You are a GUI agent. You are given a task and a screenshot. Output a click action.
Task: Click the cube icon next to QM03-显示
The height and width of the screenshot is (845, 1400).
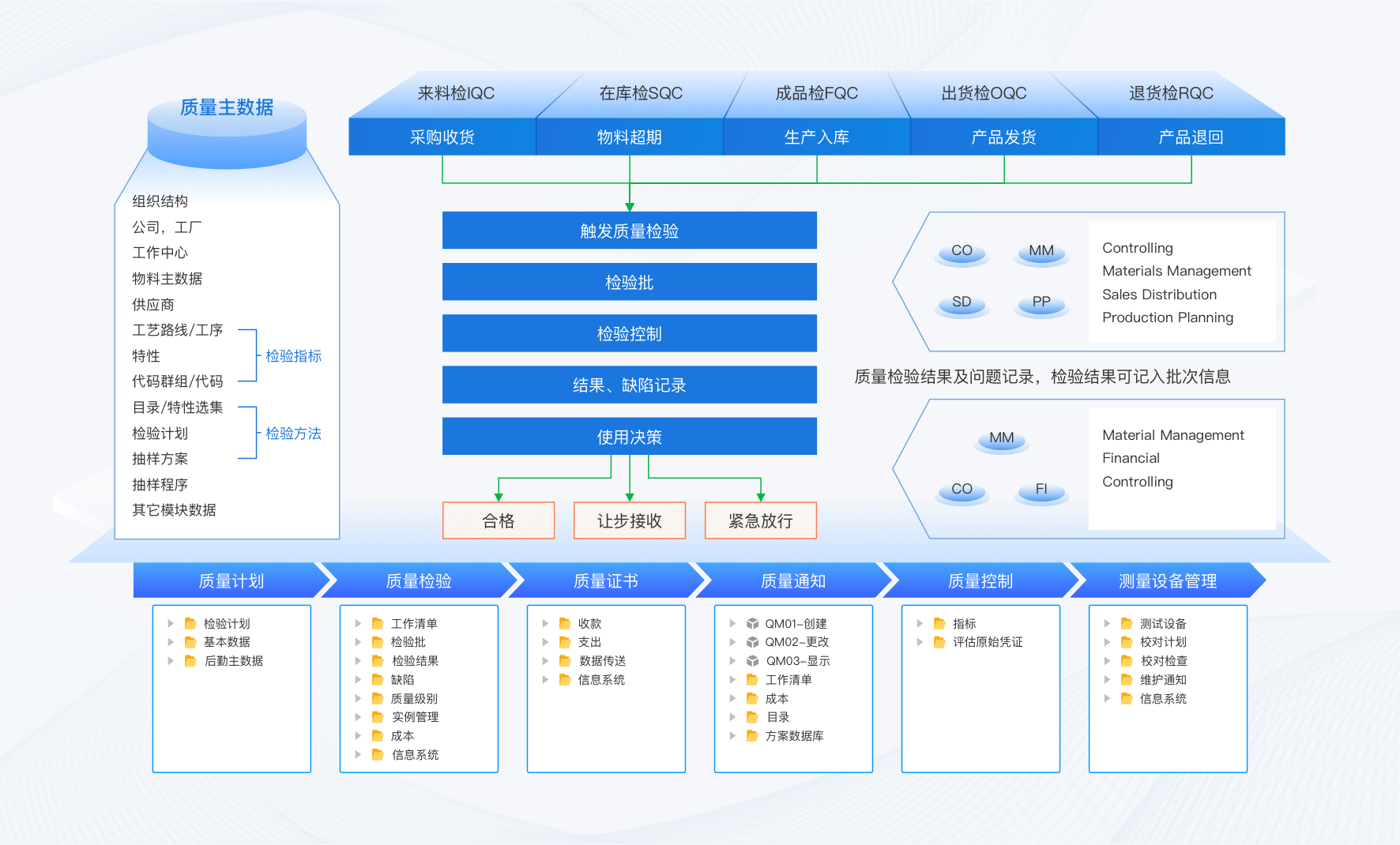[752, 661]
